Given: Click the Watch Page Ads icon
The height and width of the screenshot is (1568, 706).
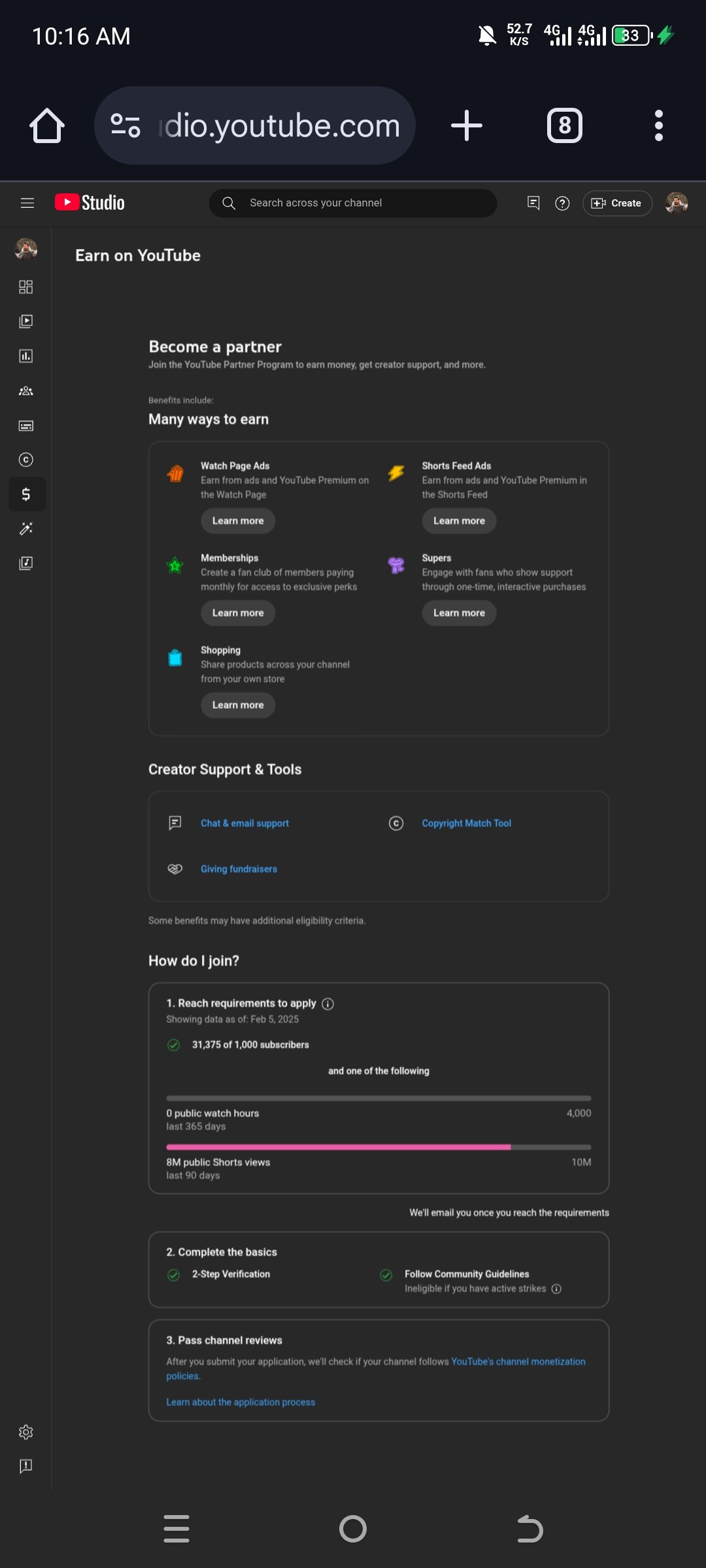Looking at the screenshot, I should [175, 473].
